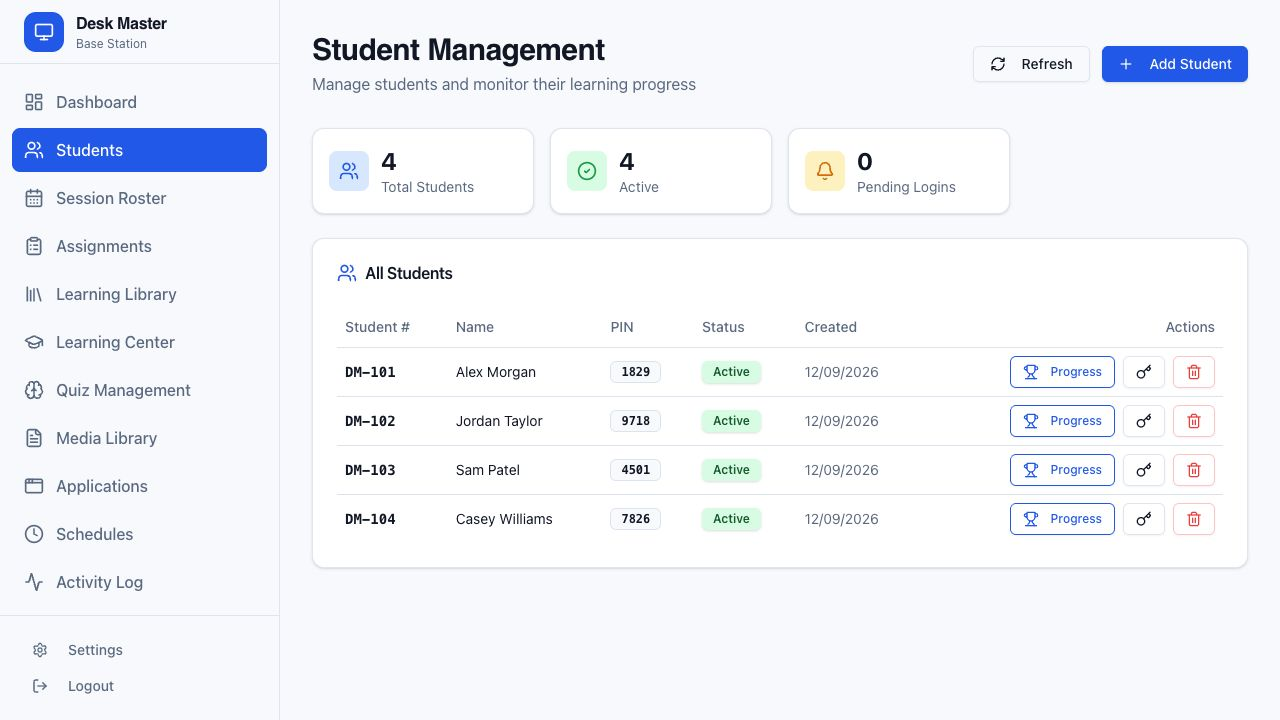Image resolution: width=1280 pixels, height=720 pixels.
Task: Open the Learning Library section
Action: coord(139,294)
